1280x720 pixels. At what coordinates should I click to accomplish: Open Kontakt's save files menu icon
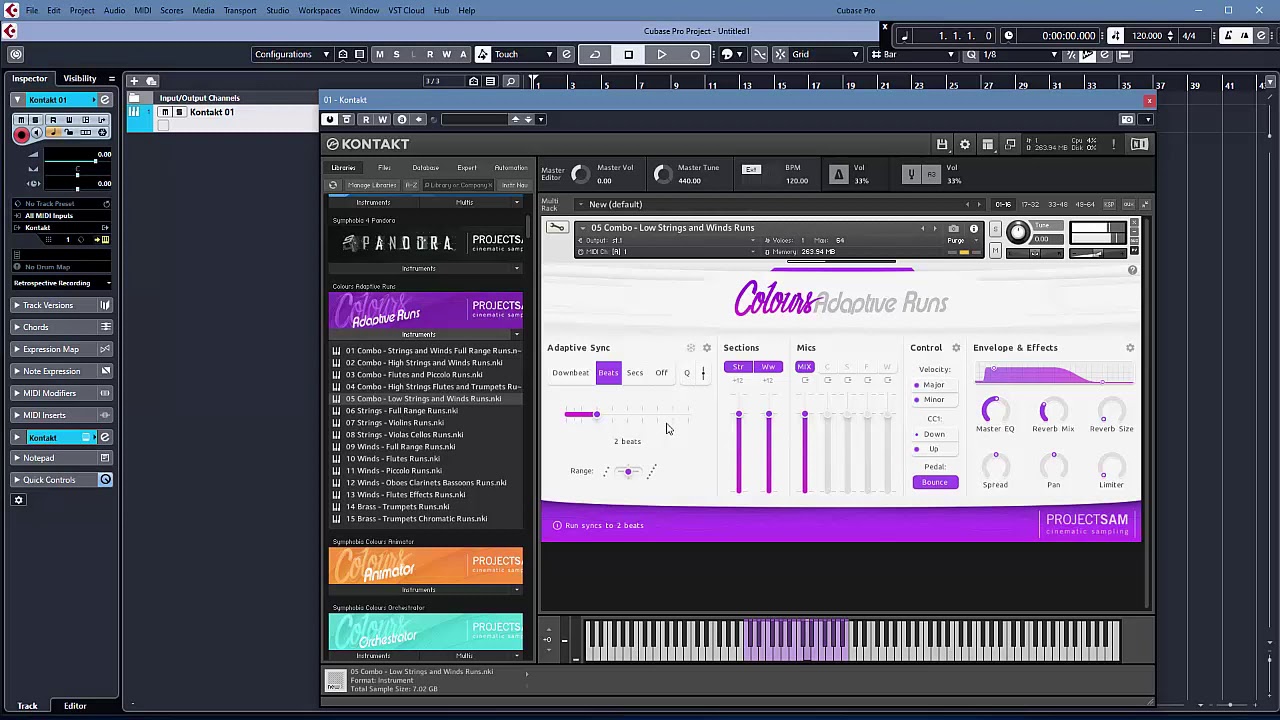[x=942, y=145]
